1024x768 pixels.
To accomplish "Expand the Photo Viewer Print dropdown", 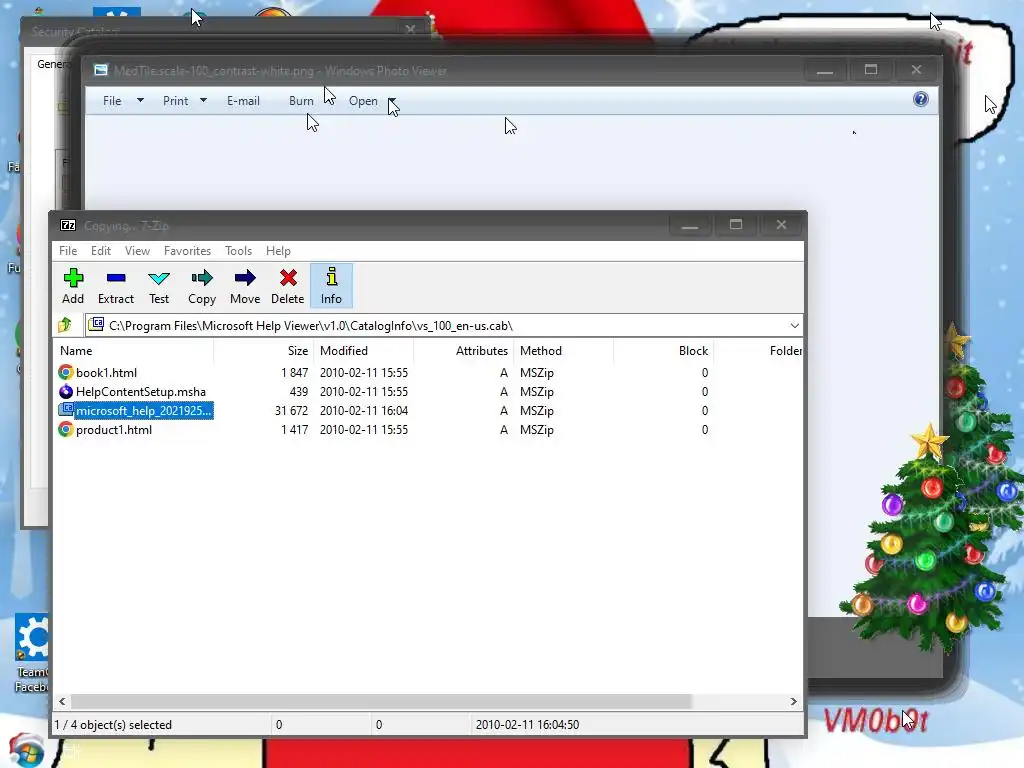I will [x=203, y=101].
